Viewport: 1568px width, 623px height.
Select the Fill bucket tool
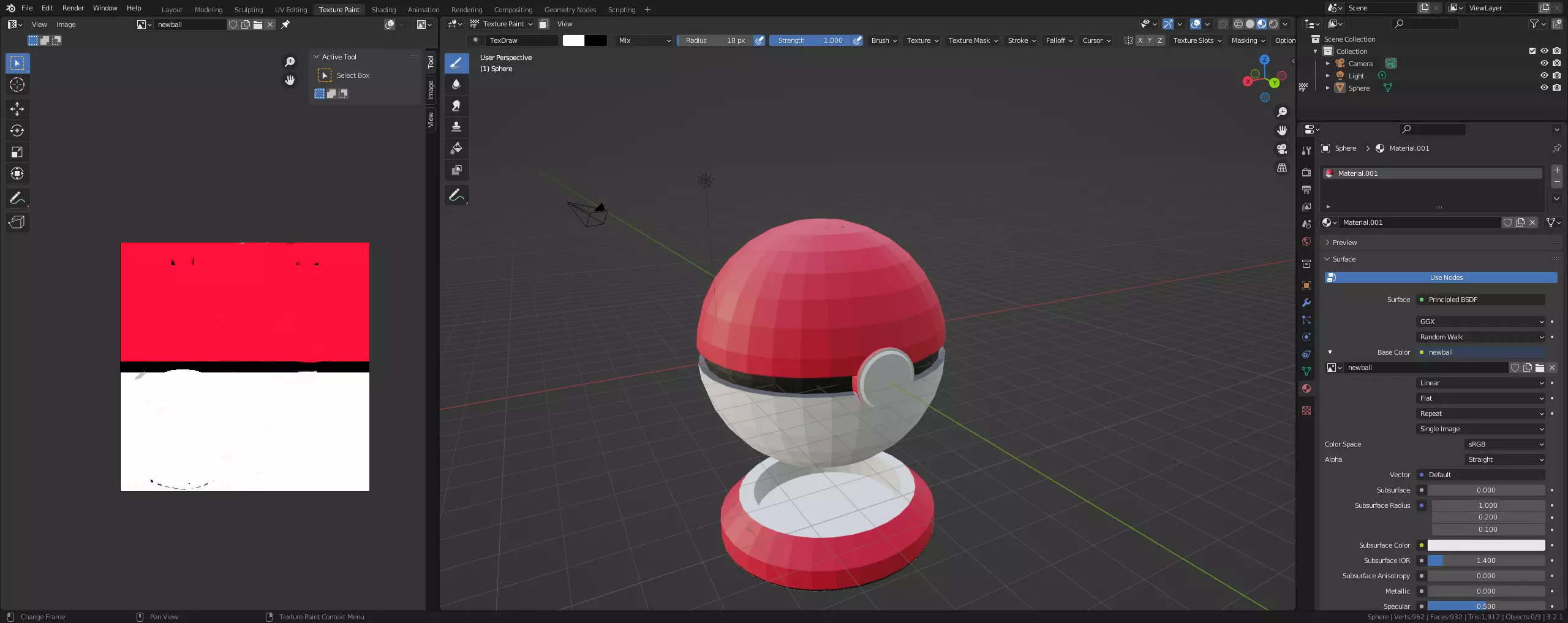(456, 148)
